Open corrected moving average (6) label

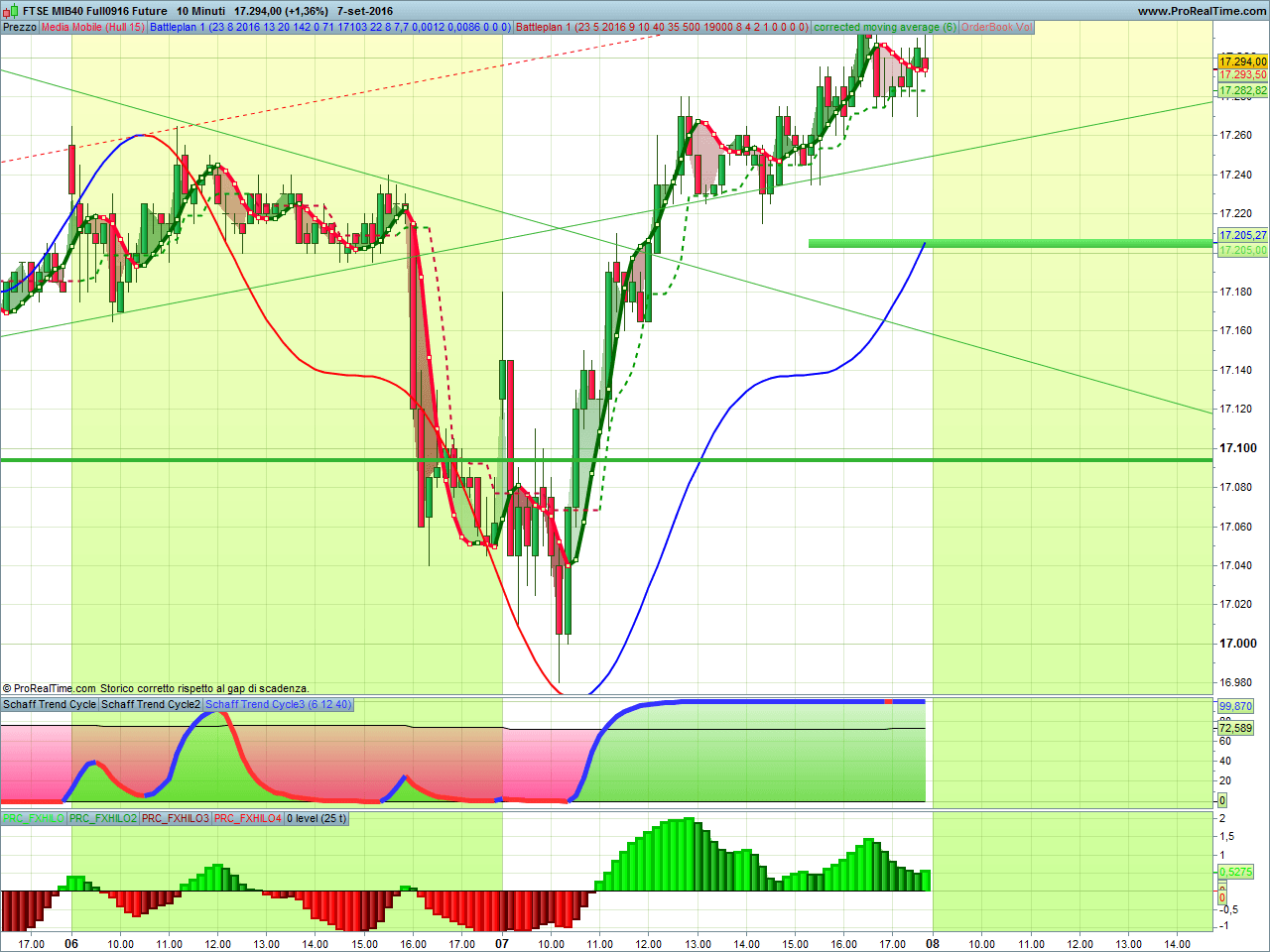click(x=885, y=27)
